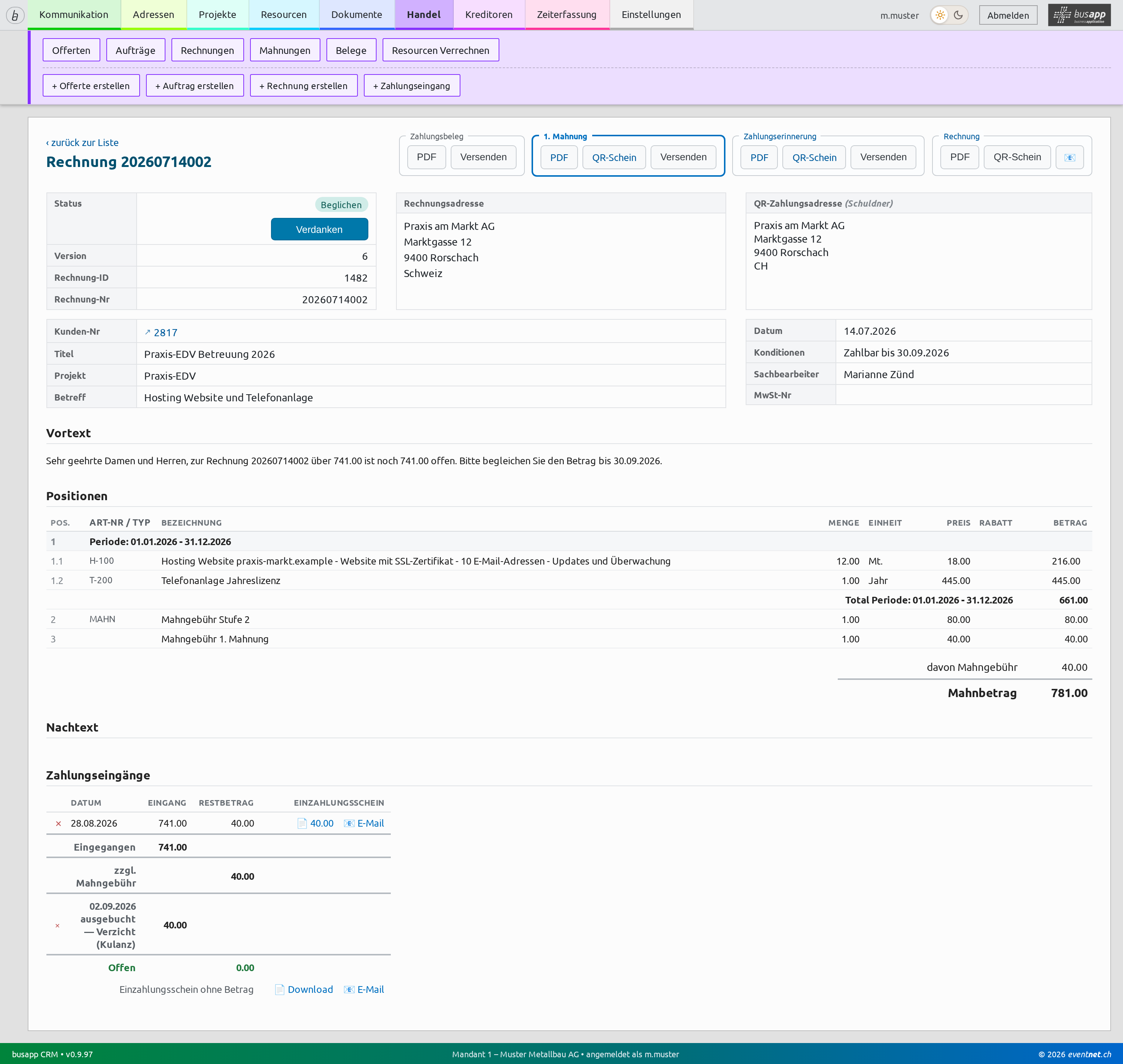Switch to dark mode moon icon
Screen dimensions: 1123x1064
959,15
